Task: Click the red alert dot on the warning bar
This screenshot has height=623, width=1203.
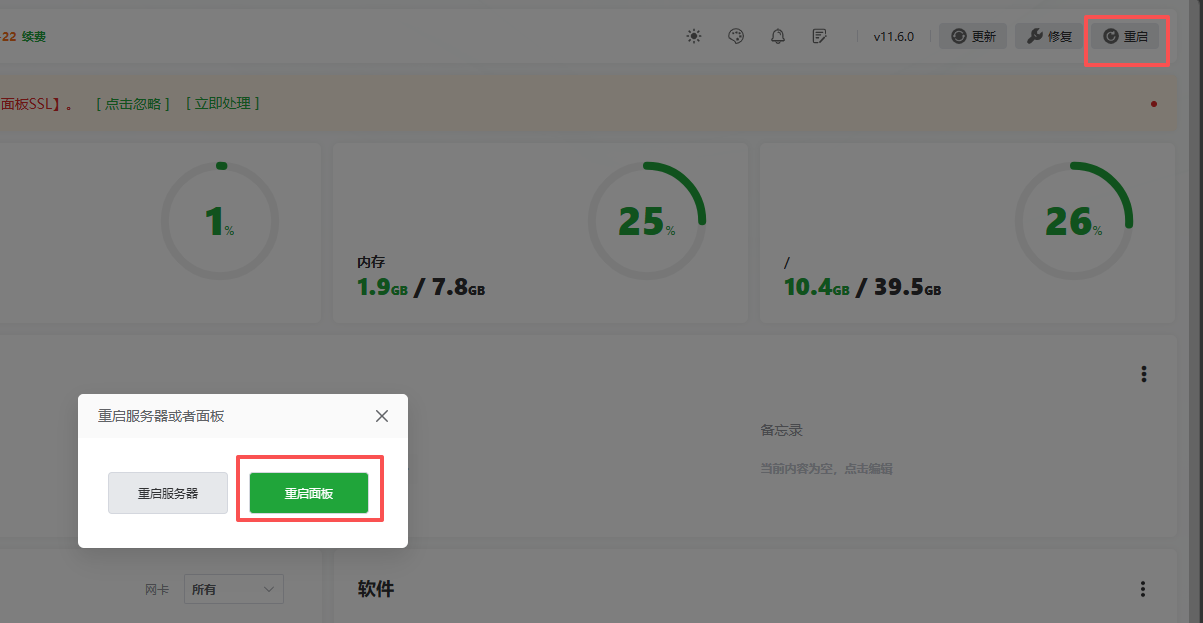Action: pyautogui.click(x=1153, y=103)
